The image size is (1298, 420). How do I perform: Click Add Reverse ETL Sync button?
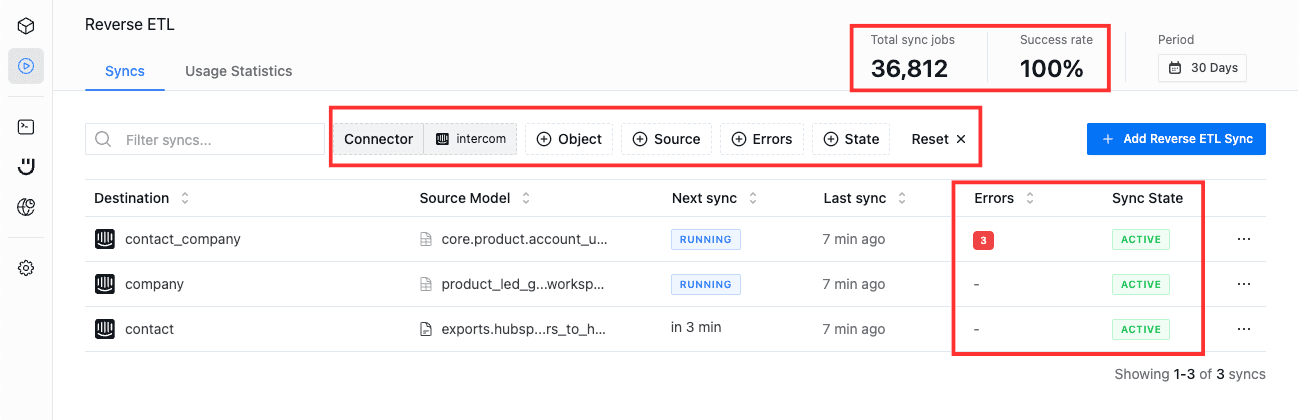1176,139
